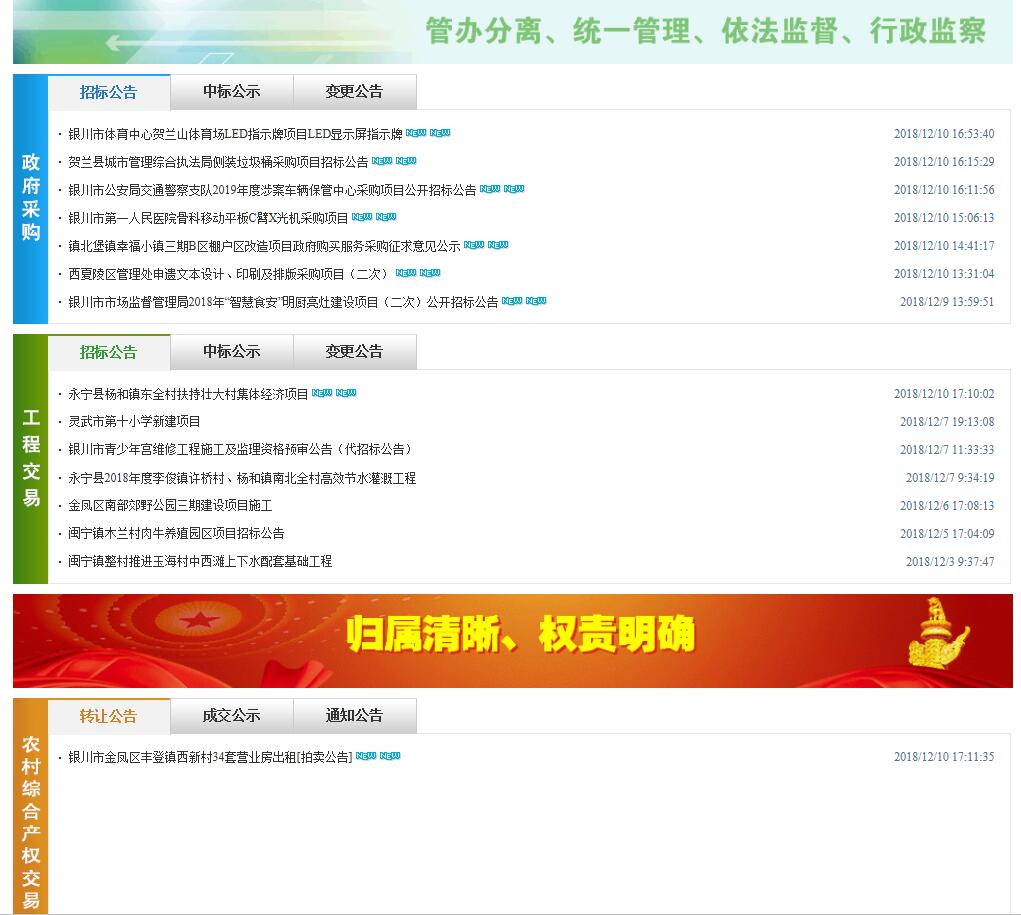Viewport: 1021px width, 915px height.
Task: Open 闽宁镇木兰村肉牛养殖园区项目招标公告
Action: pyautogui.click(x=176, y=534)
